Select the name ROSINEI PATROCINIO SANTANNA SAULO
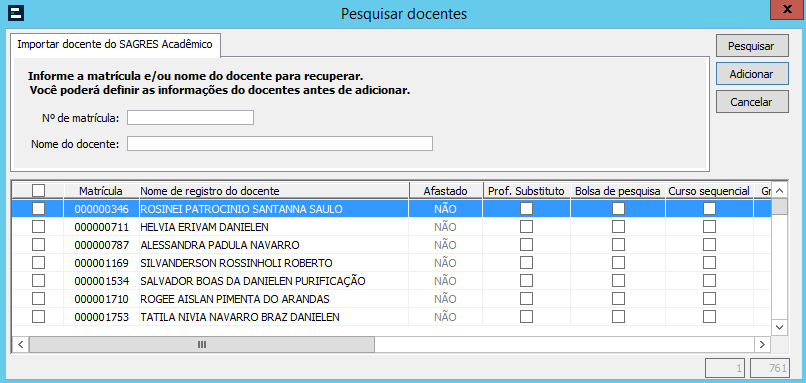Screen dimensions: 806x383 coord(242,209)
